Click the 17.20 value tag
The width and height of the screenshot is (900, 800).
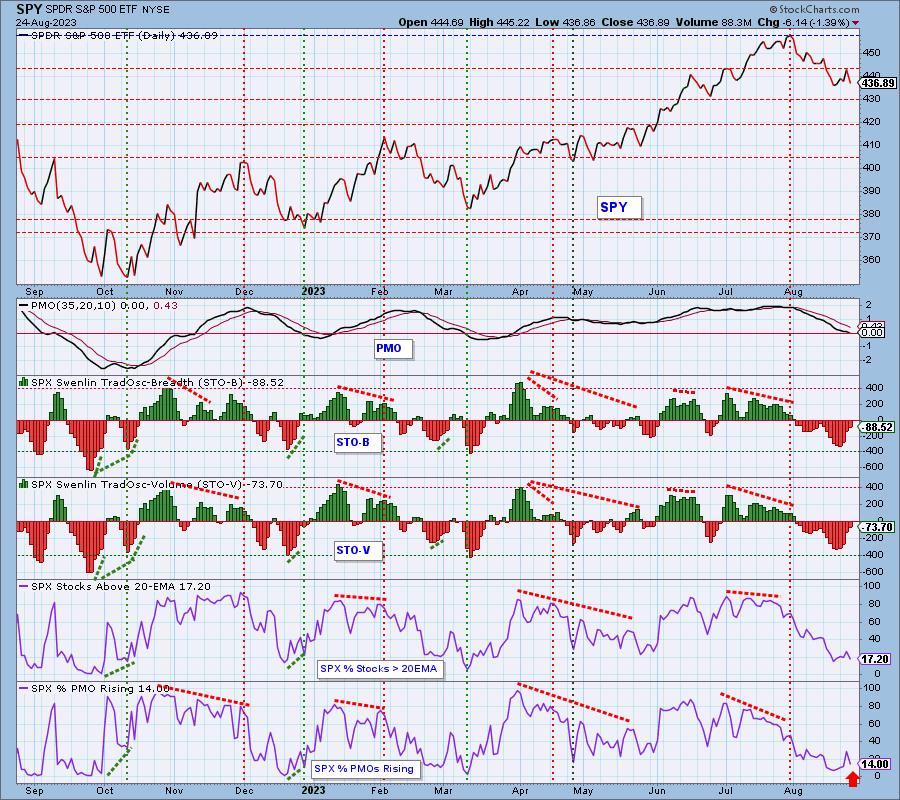[x=875, y=659]
